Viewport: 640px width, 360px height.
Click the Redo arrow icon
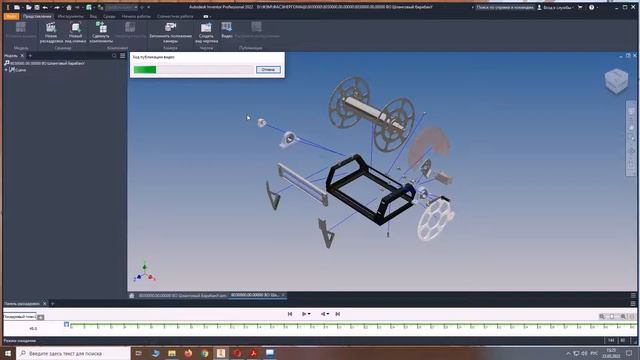(x=57, y=7)
